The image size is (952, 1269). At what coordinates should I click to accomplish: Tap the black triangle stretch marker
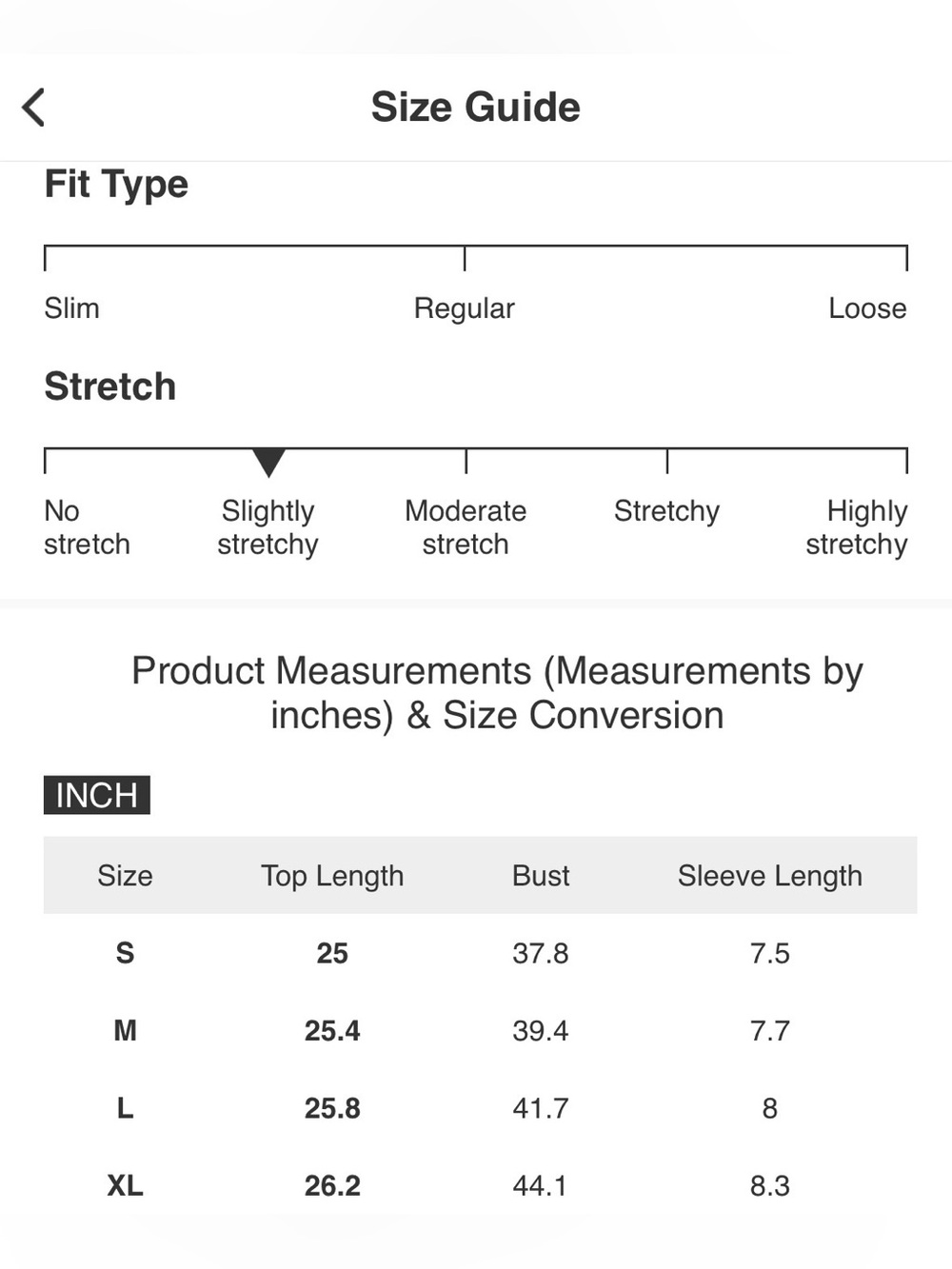[269, 463]
